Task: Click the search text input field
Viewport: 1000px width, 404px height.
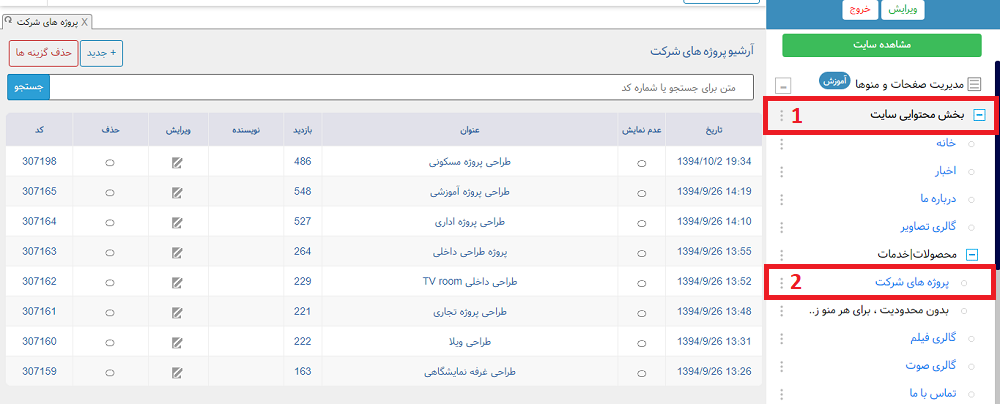Action: [x=400, y=87]
